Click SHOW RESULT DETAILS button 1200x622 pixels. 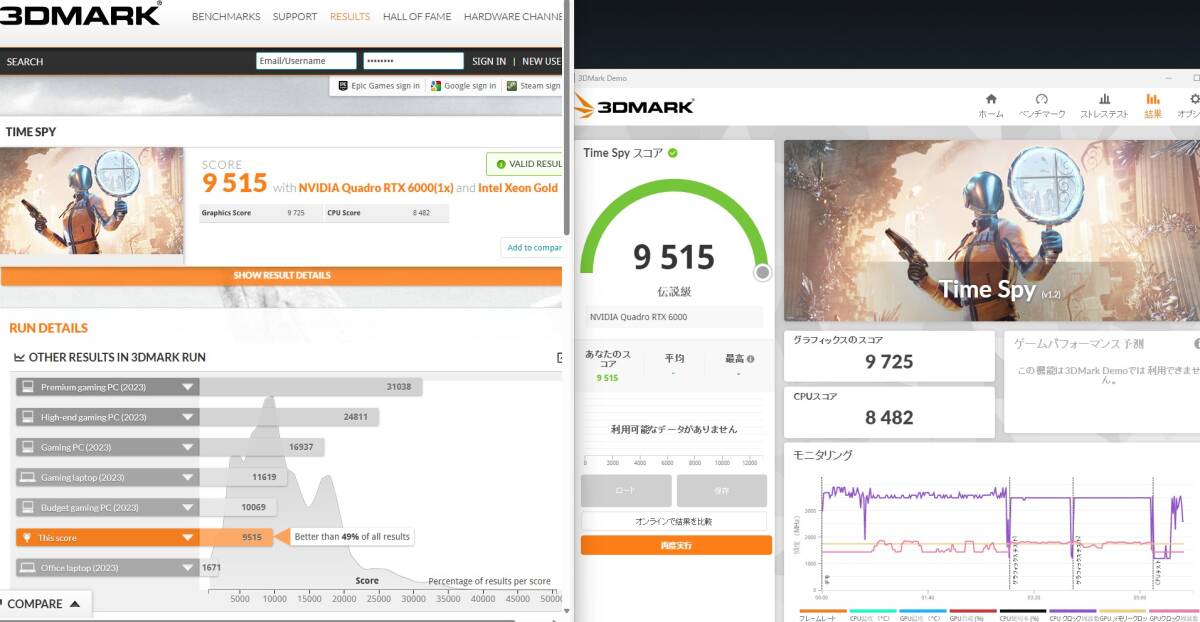click(x=282, y=276)
